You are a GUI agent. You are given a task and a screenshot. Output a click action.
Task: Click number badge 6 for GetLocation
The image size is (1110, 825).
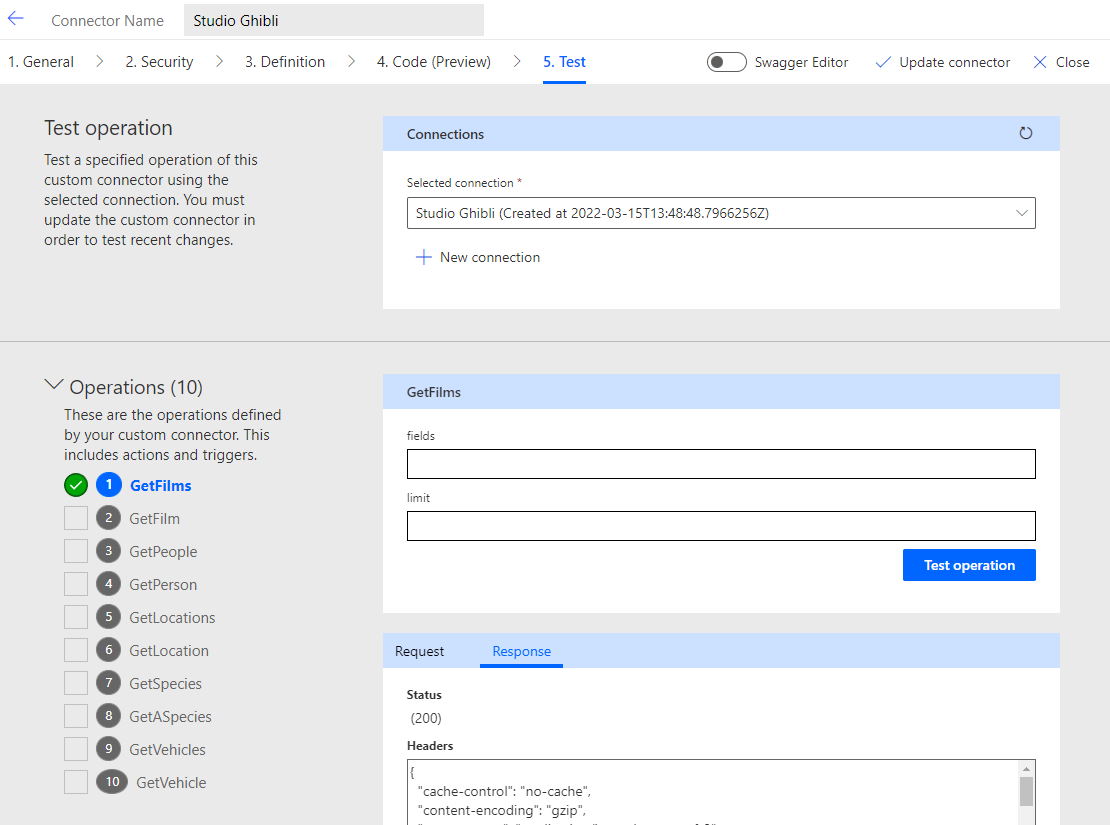(x=108, y=650)
